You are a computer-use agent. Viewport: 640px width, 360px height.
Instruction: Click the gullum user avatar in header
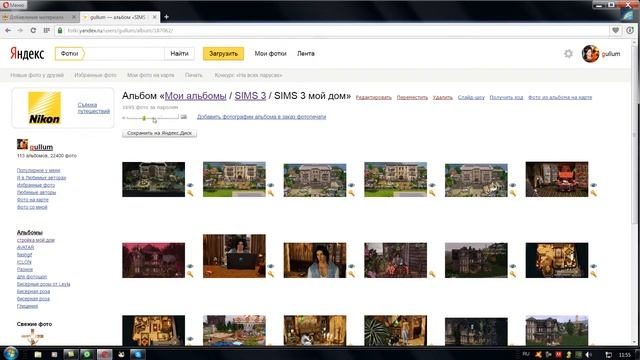pyautogui.click(x=590, y=53)
